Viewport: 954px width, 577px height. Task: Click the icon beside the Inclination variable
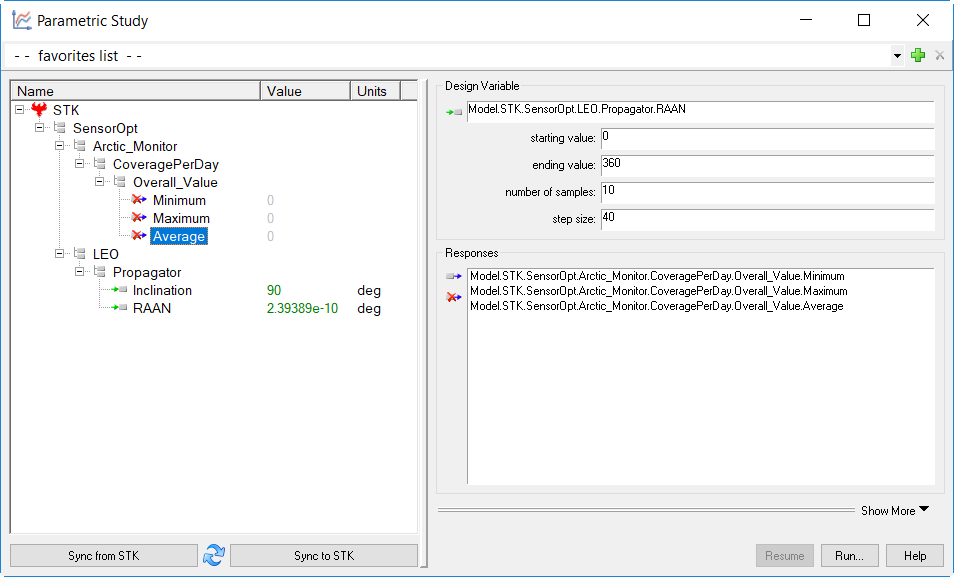(120, 291)
